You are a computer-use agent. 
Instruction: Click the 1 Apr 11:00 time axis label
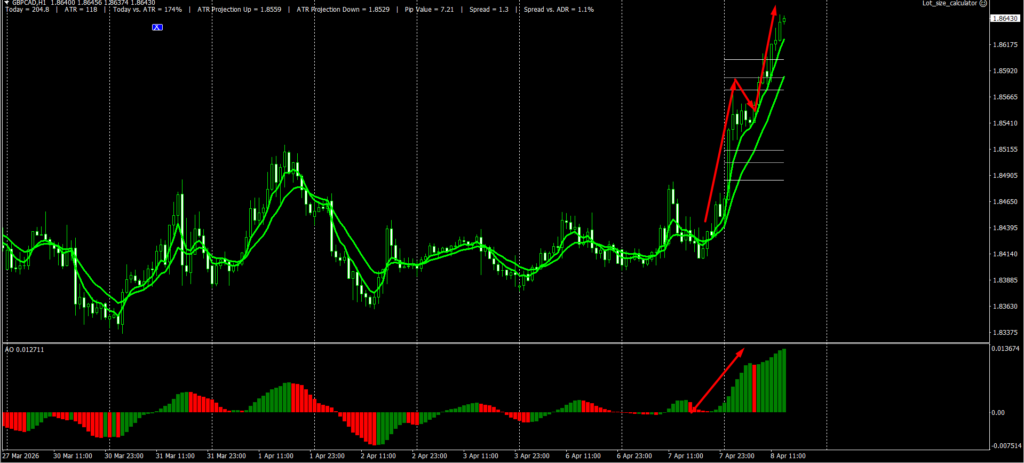pos(275,456)
